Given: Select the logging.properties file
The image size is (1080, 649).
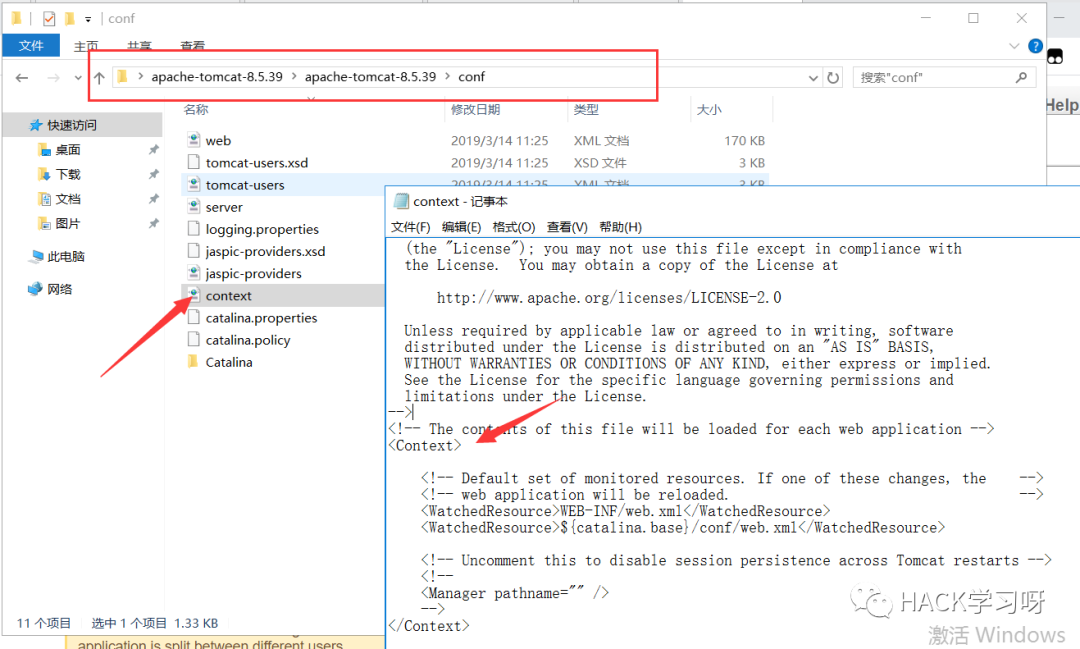Looking at the screenshot, I should coord(262,229).
